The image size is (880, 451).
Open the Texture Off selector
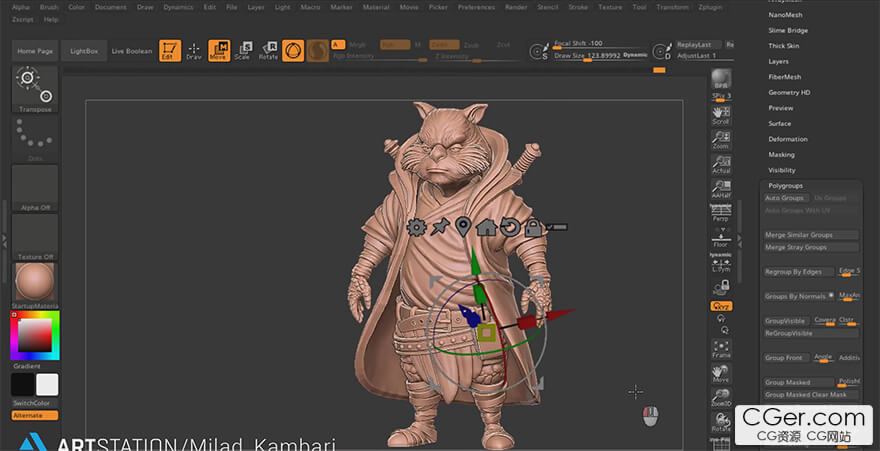click(35, 237)
